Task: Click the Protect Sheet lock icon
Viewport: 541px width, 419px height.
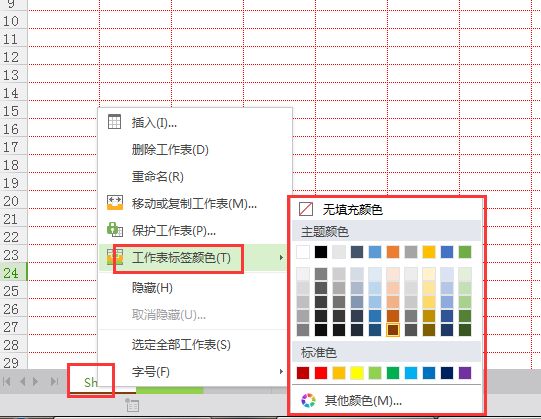Action: [115, 230]
